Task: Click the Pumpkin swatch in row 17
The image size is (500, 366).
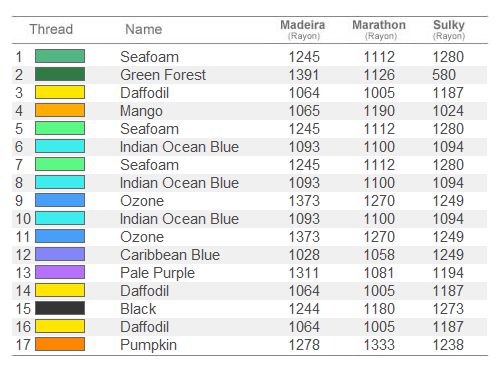Action: click(x=60, y=344)
